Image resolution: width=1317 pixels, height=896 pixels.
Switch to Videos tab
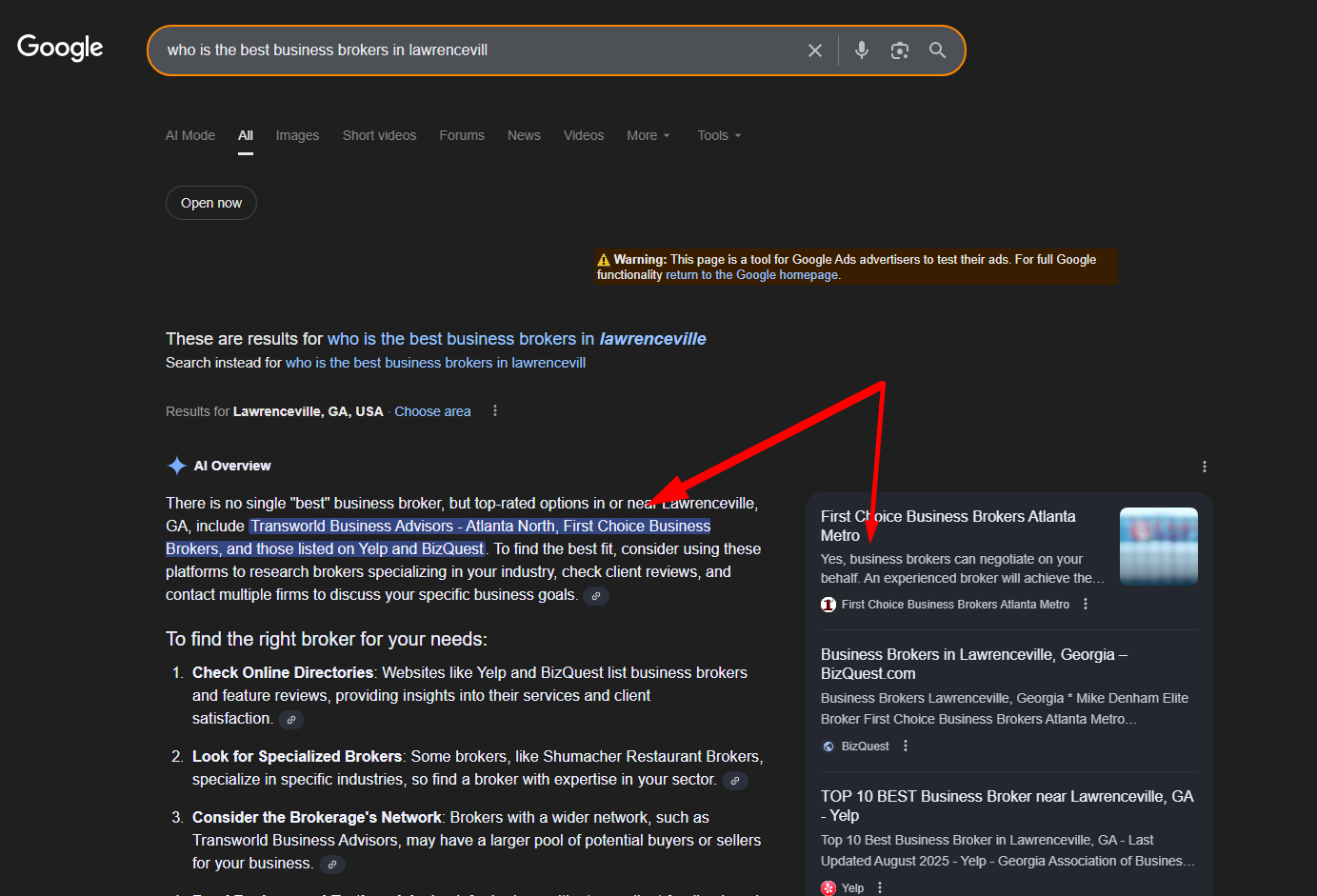pyautogui.click(x=584, y=135)
